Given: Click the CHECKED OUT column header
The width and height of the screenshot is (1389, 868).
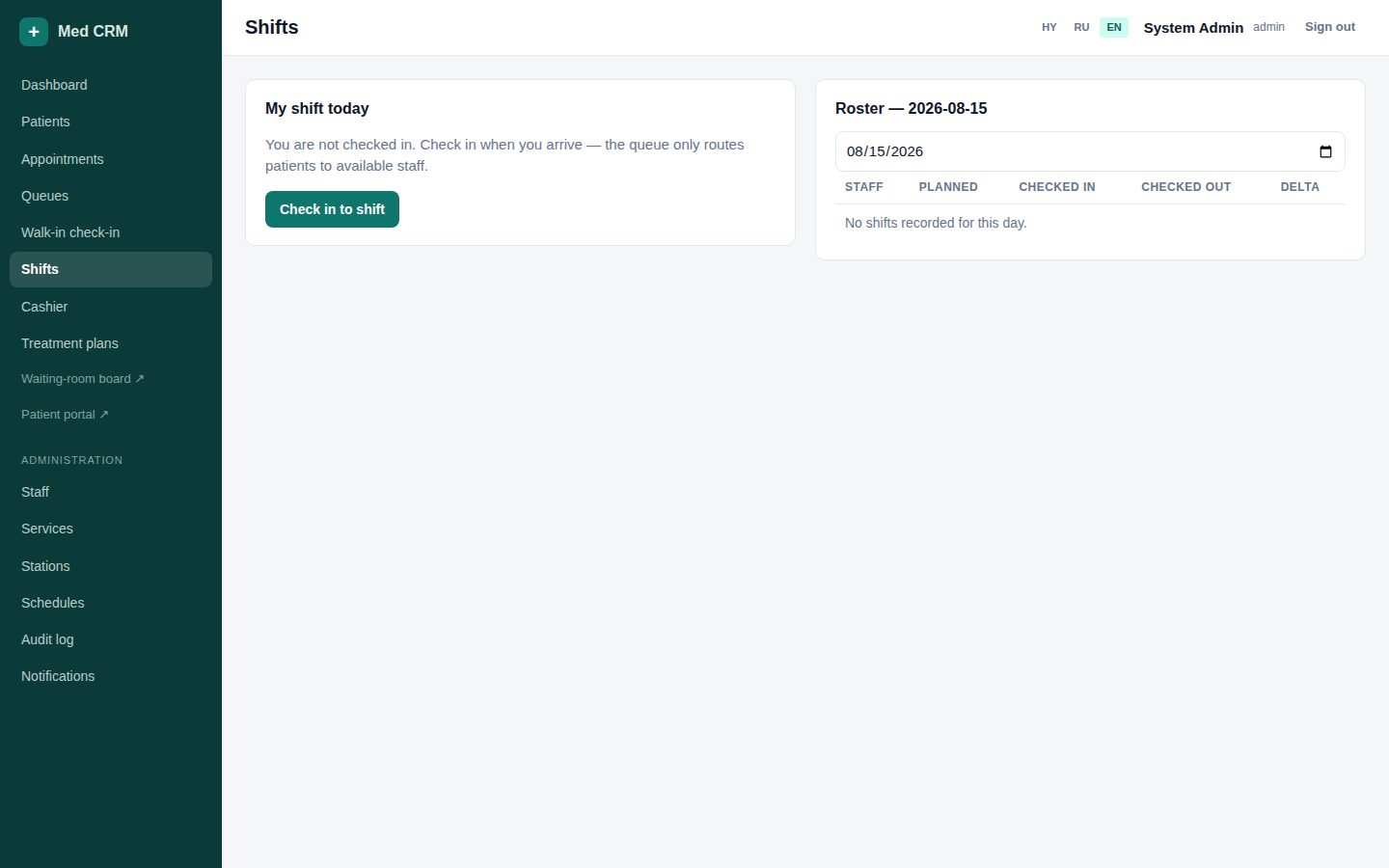Looking at the screenshot, I should (x=1186, y=187).
